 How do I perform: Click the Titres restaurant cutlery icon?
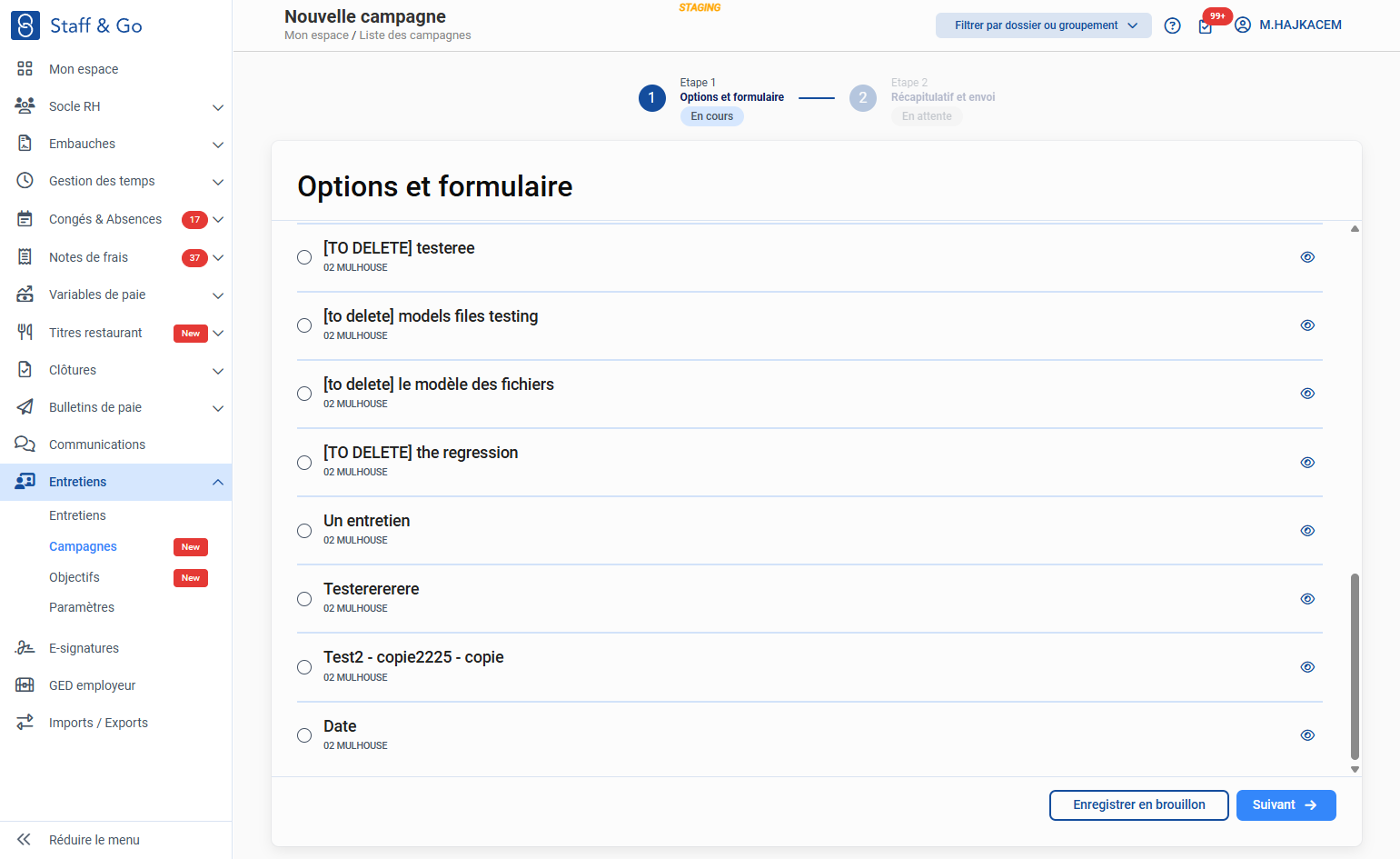pyautogui.click(x=25, y=333)
